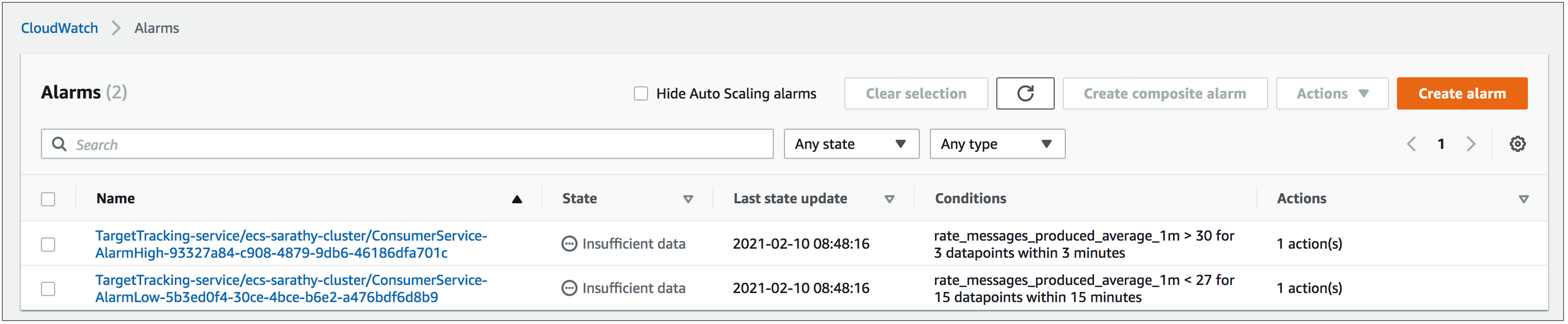Go to previous page arrow

point(1412,144)
